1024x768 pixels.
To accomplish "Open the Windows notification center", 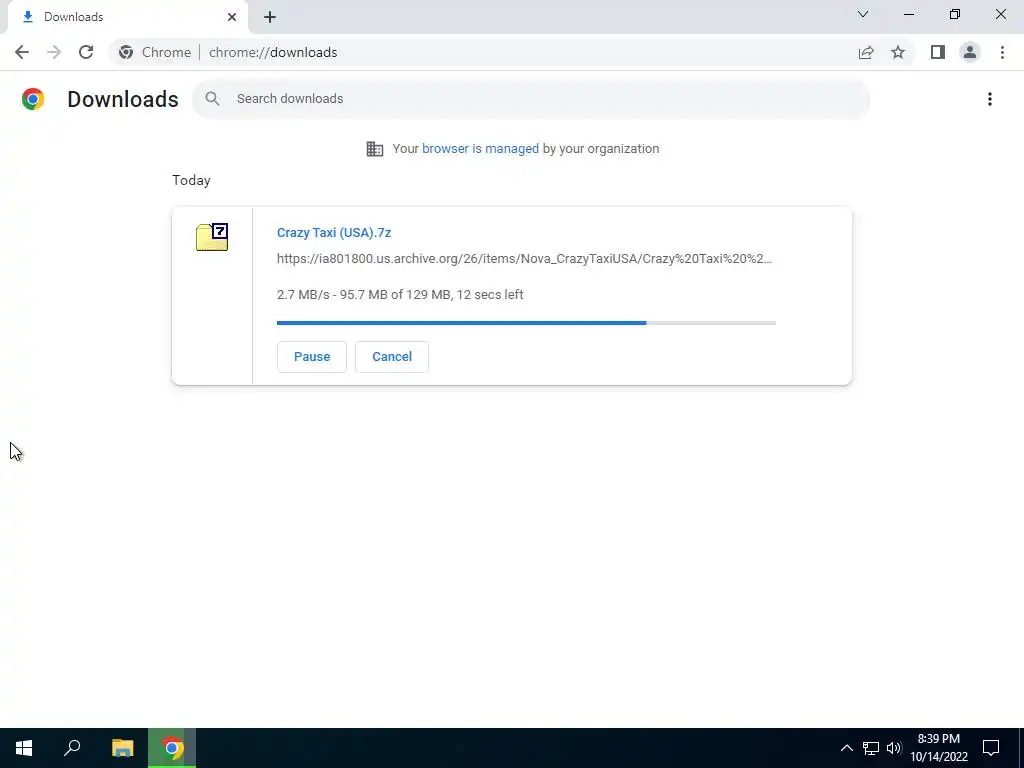I will click(x=991, y=748).
